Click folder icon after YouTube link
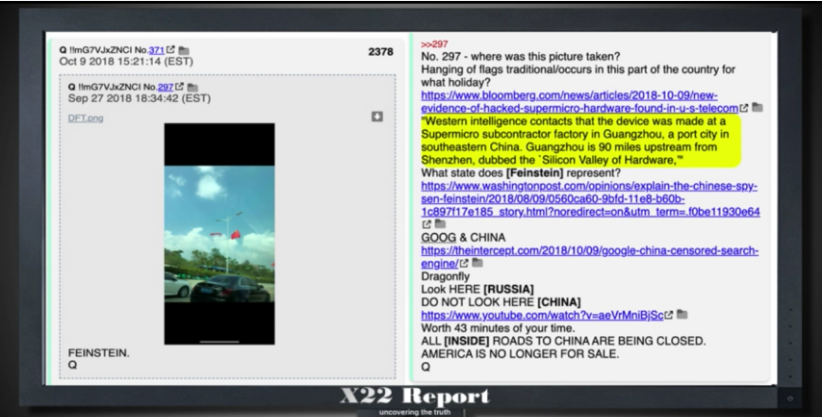The height and width of the screenshot is (417, 822). coord(682,315)
